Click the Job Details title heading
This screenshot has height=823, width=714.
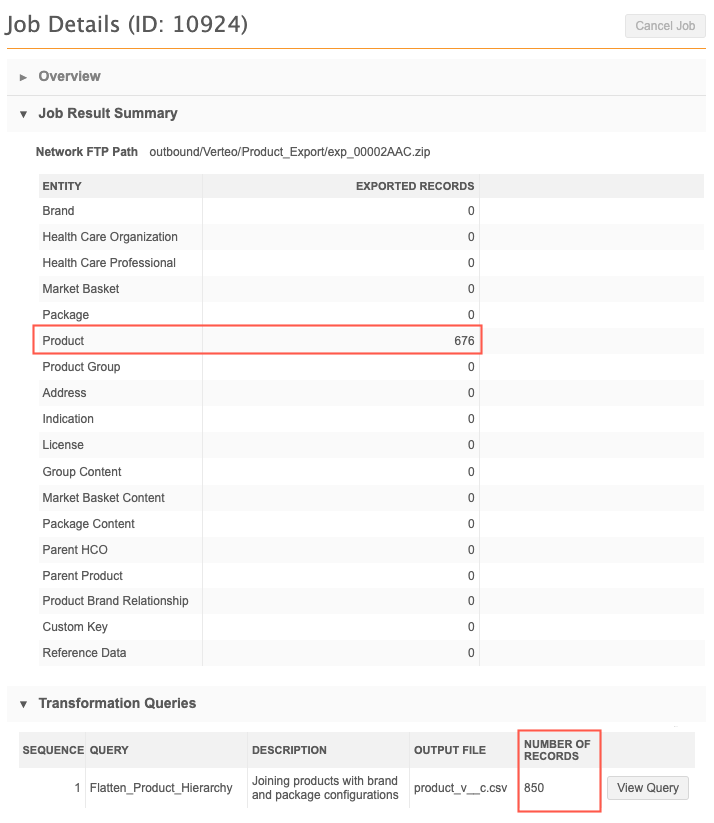(126, 25)
